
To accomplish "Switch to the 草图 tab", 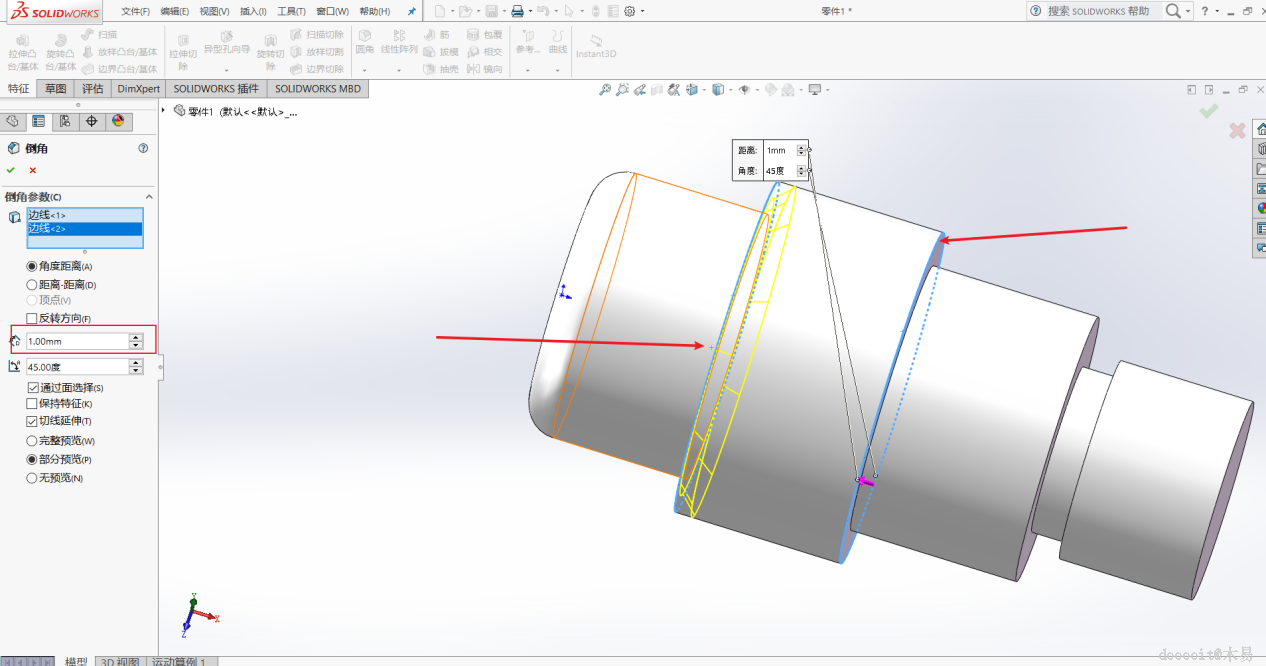I will 55,88.
